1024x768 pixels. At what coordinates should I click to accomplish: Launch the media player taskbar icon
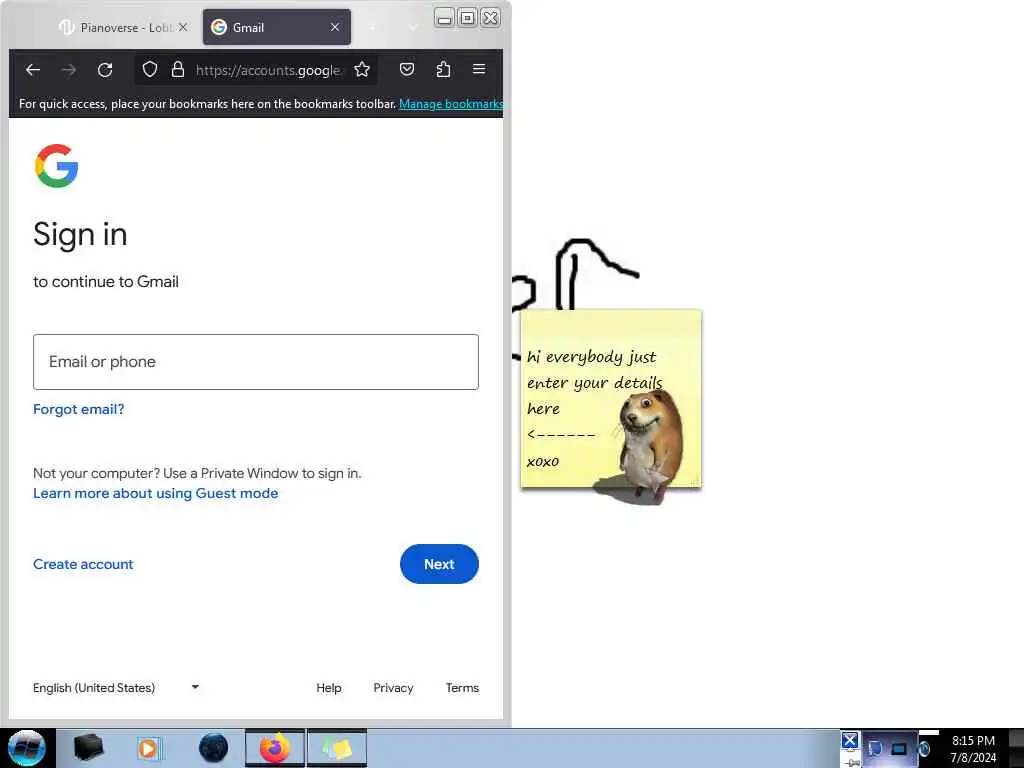pos(149,748)
